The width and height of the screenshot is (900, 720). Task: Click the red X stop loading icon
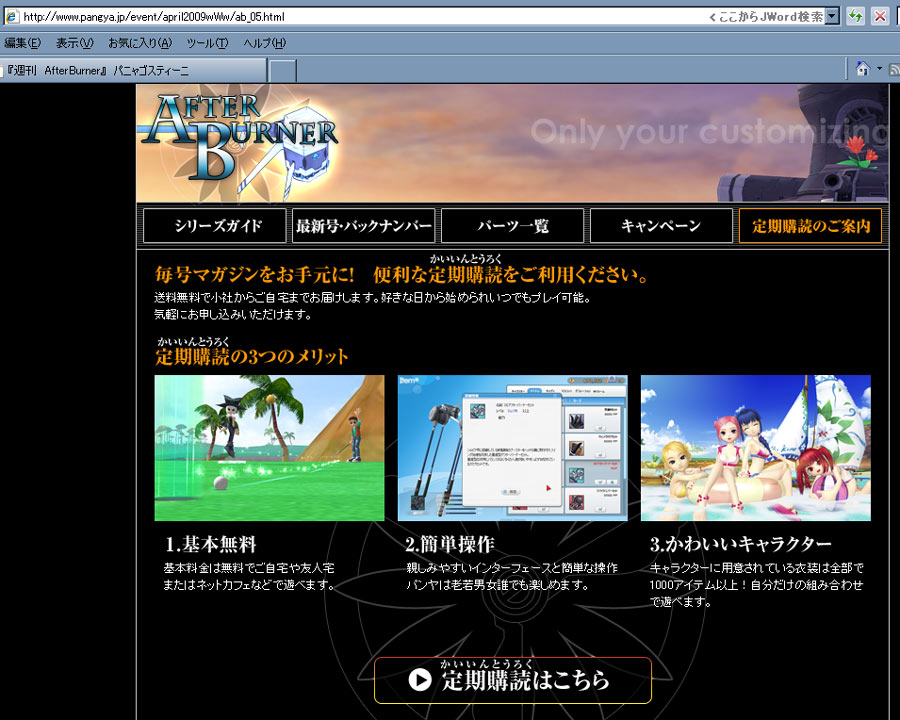[x=880, y=16]
